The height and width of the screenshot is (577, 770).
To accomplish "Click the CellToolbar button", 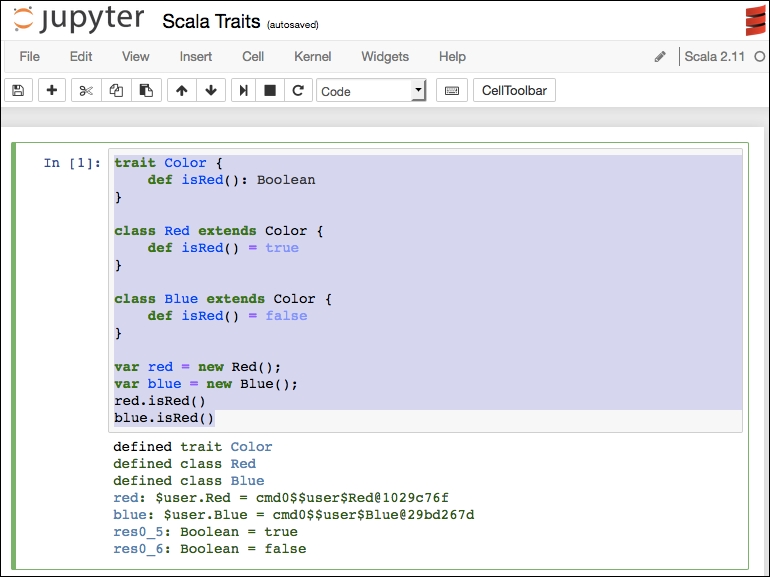I will [x=514, y=90].
